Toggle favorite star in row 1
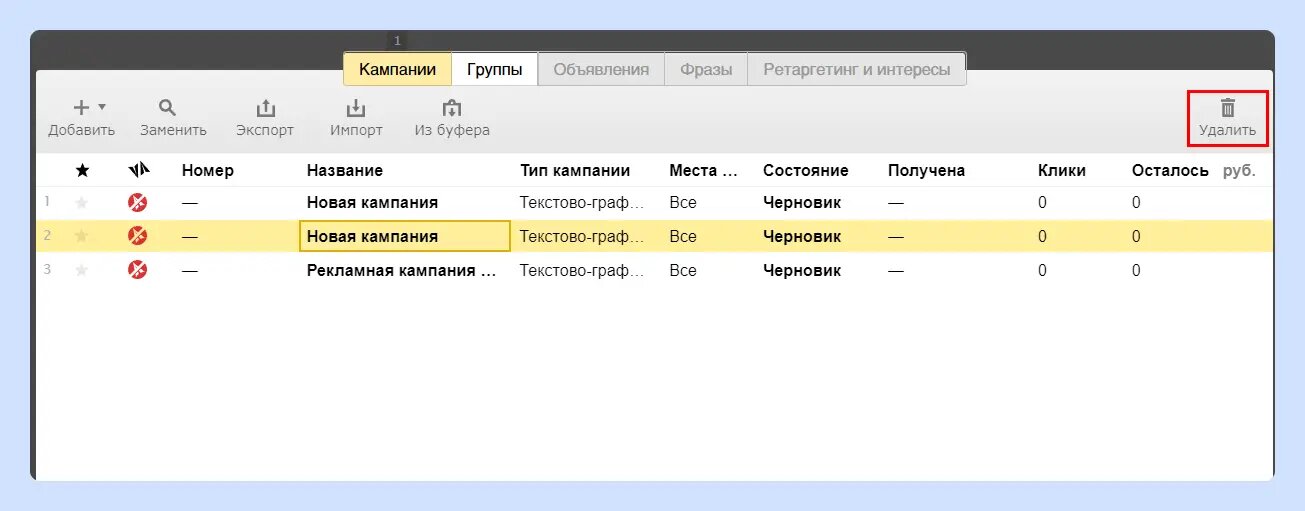This screenshot has height=511, width=1305. [x=82, y=203]
